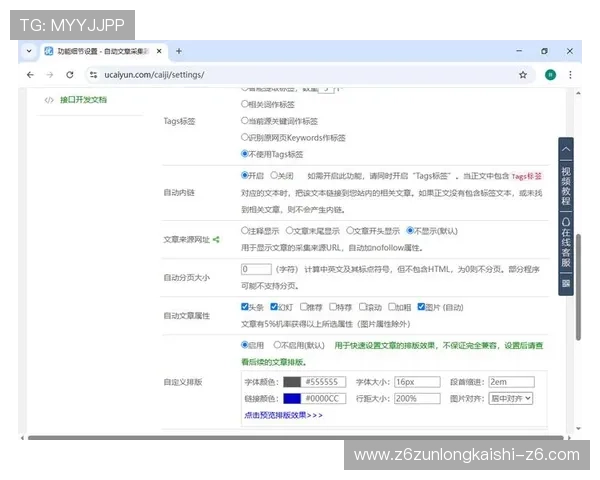Select 不启用(默认) for 自定义排版

pos(277,345)
